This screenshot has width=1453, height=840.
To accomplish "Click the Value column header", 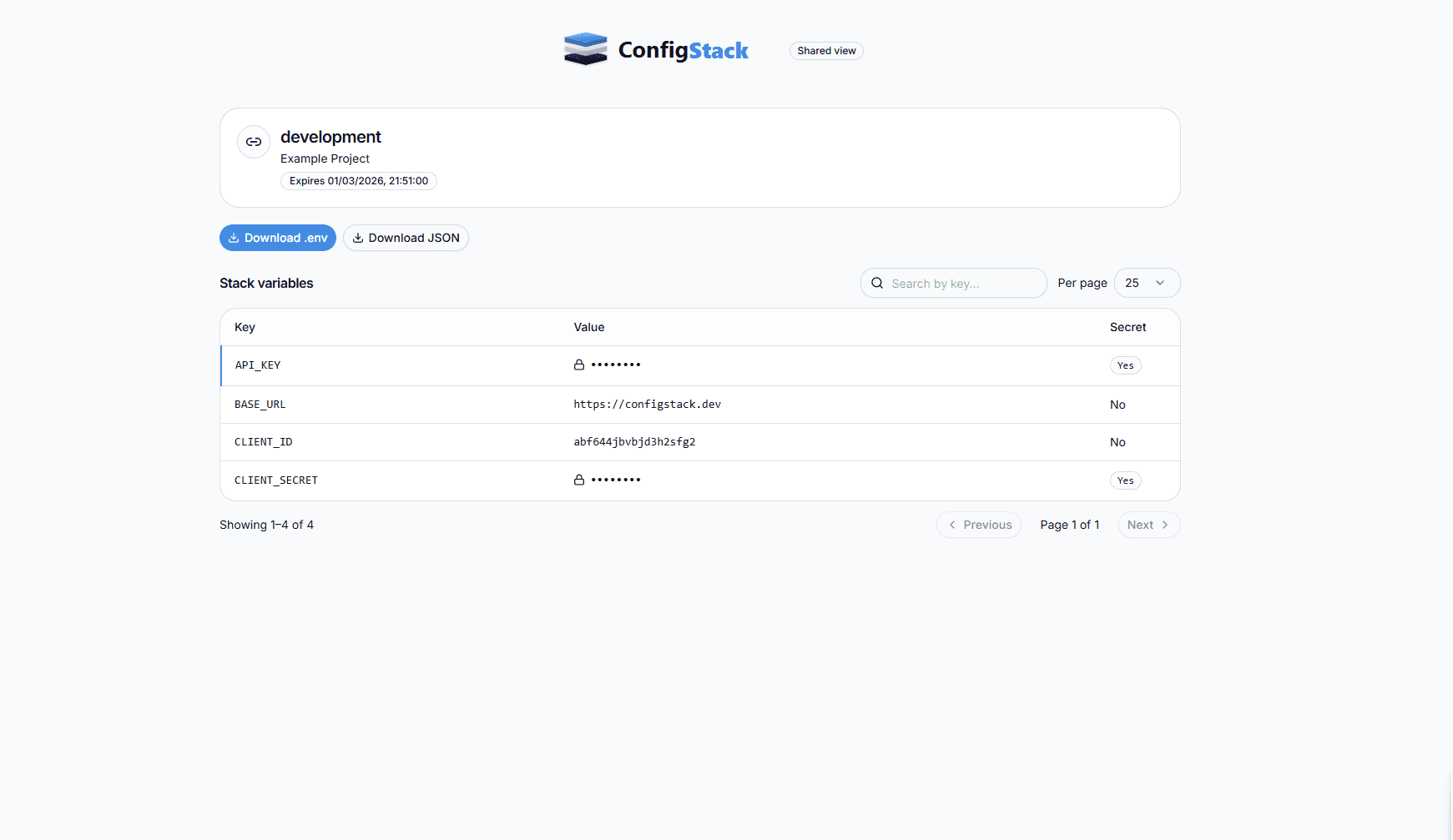I will pos(588,327).
